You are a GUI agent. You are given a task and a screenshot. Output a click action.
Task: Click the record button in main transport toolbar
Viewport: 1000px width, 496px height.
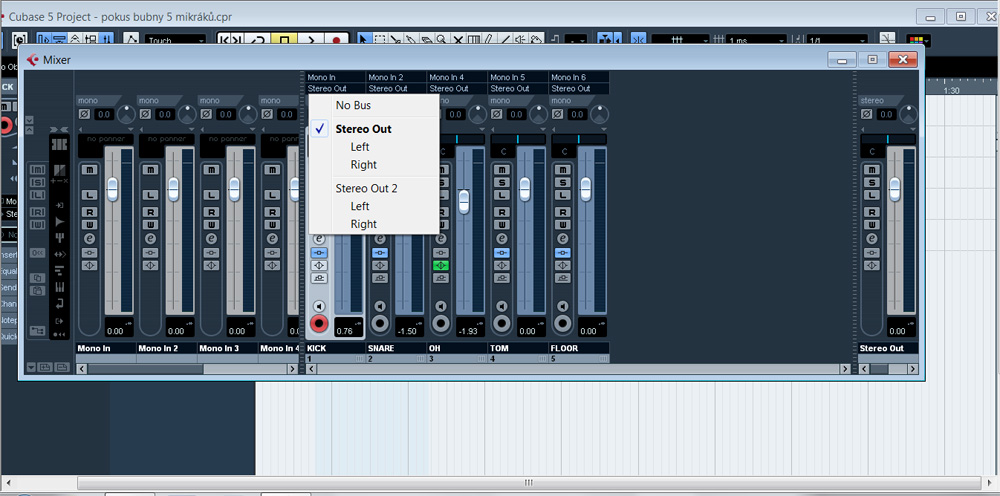click(x=337, y=40)
